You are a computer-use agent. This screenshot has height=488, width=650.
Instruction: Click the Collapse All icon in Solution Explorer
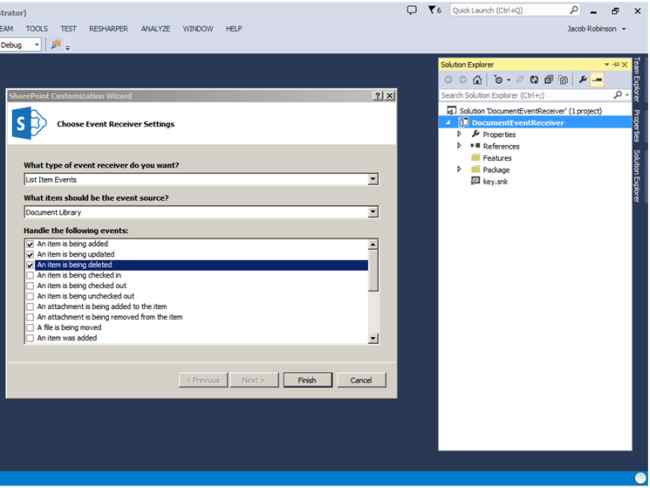[x=548, y=80]
